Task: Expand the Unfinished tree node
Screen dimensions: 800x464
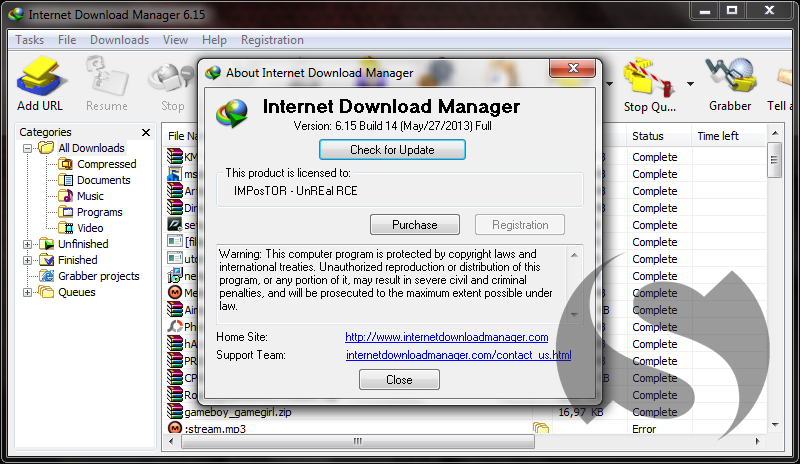Action: 28,245
